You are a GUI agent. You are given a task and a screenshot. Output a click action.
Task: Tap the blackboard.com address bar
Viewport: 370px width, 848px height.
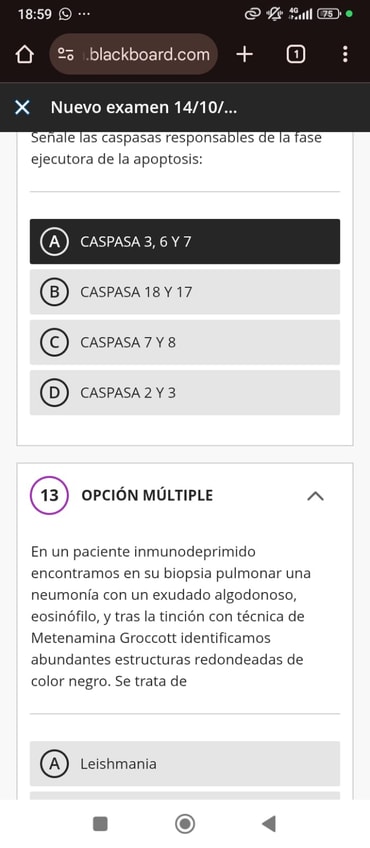(x=134, y=54)
